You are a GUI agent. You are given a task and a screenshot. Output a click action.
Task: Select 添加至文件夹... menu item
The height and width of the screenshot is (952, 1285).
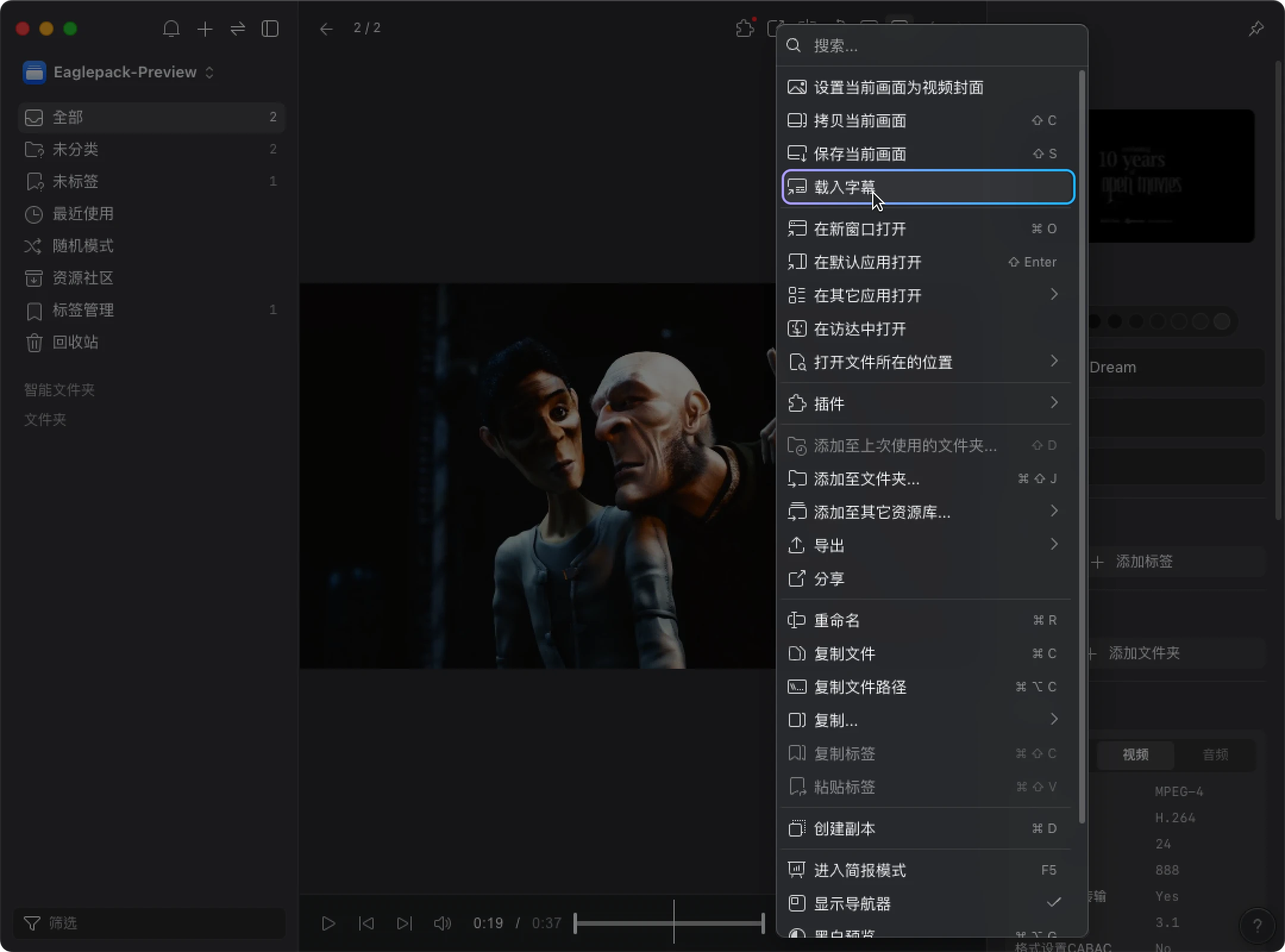(928, 479)
